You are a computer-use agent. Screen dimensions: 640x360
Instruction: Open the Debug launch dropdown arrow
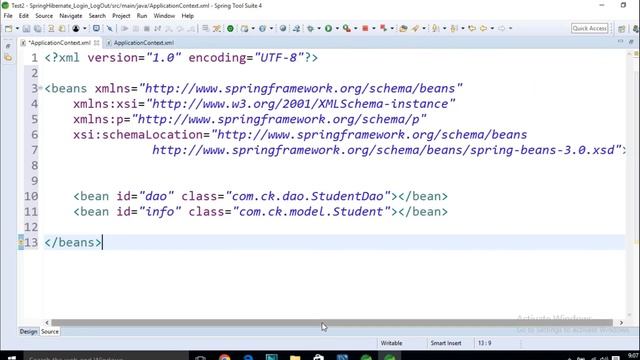(x=319, y=28)
